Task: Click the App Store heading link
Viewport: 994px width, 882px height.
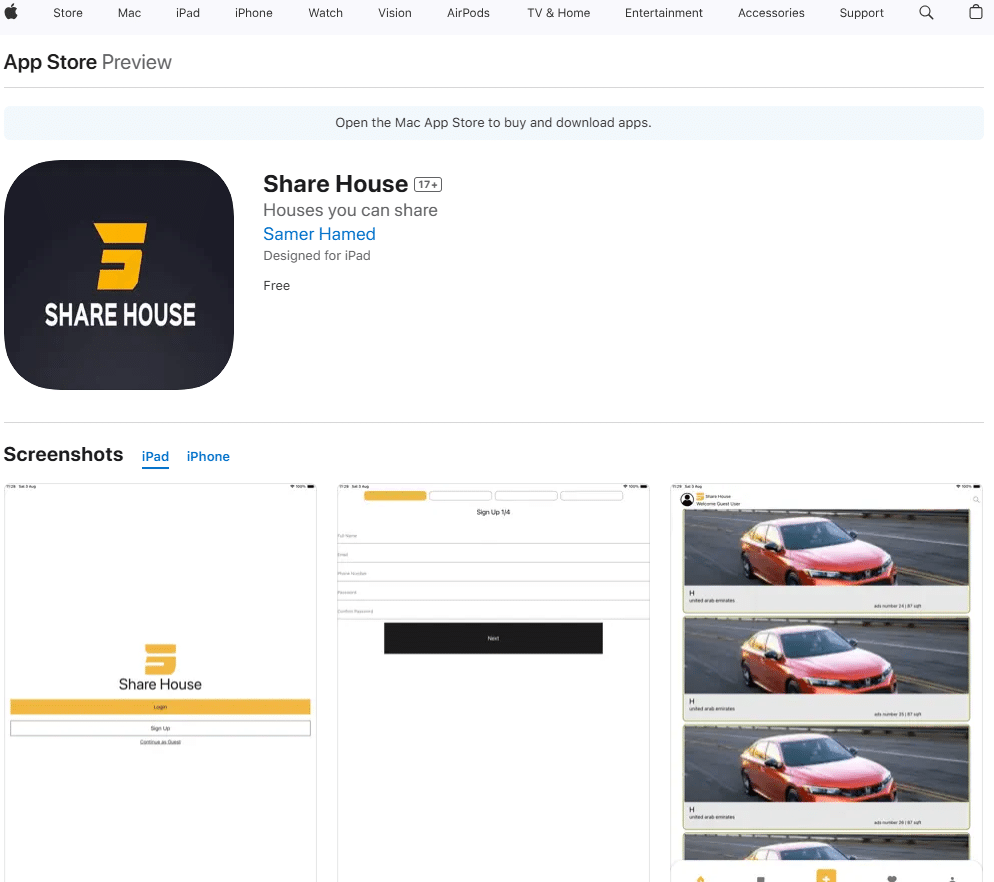Action: tap(50, 62)
